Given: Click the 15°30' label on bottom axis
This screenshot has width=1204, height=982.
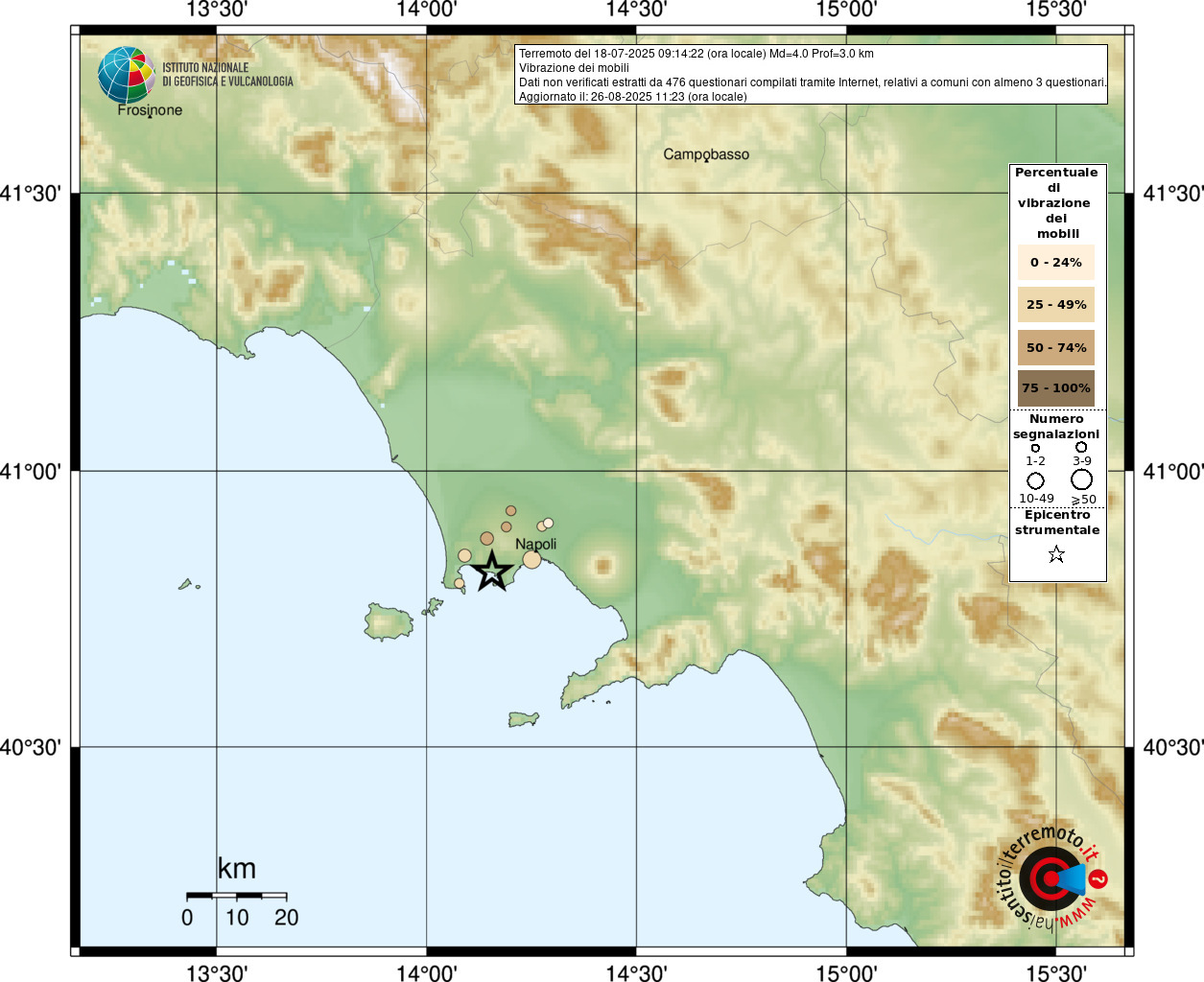Looking at the screenshot, I should 1056,972.
